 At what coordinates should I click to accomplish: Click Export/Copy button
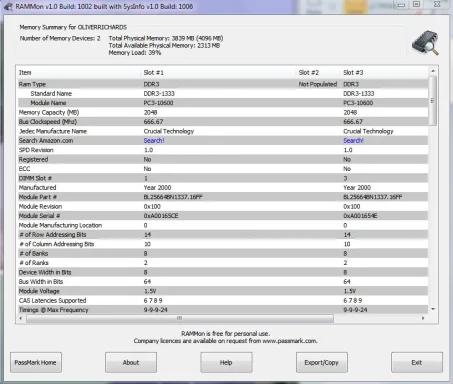321,362
